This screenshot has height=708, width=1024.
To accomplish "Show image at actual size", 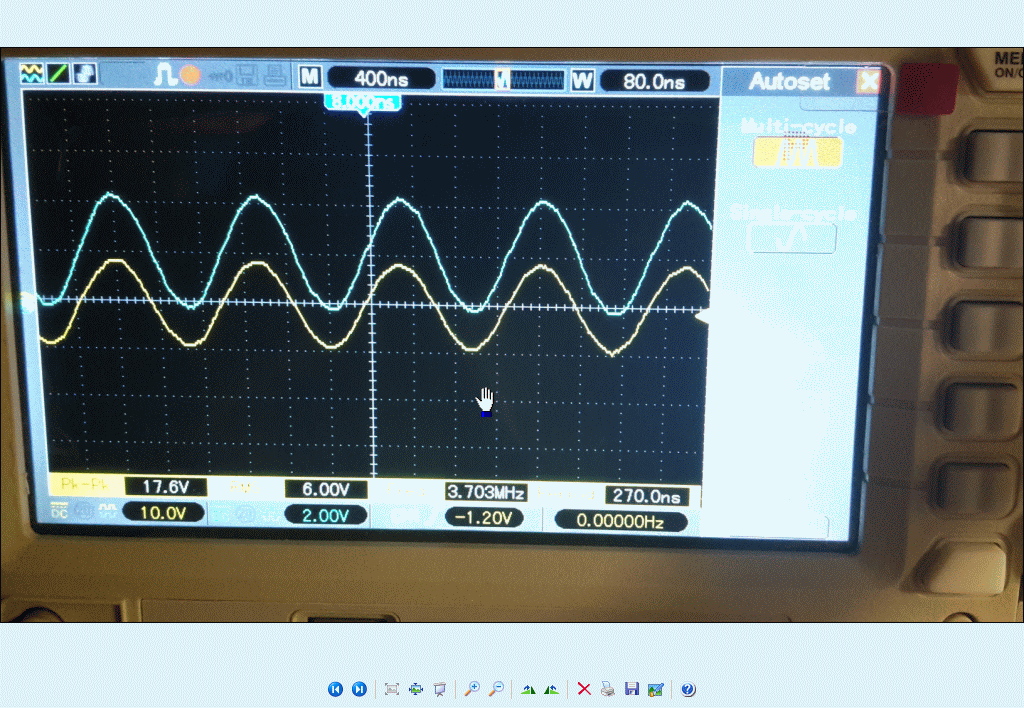I will coord(416,689).
